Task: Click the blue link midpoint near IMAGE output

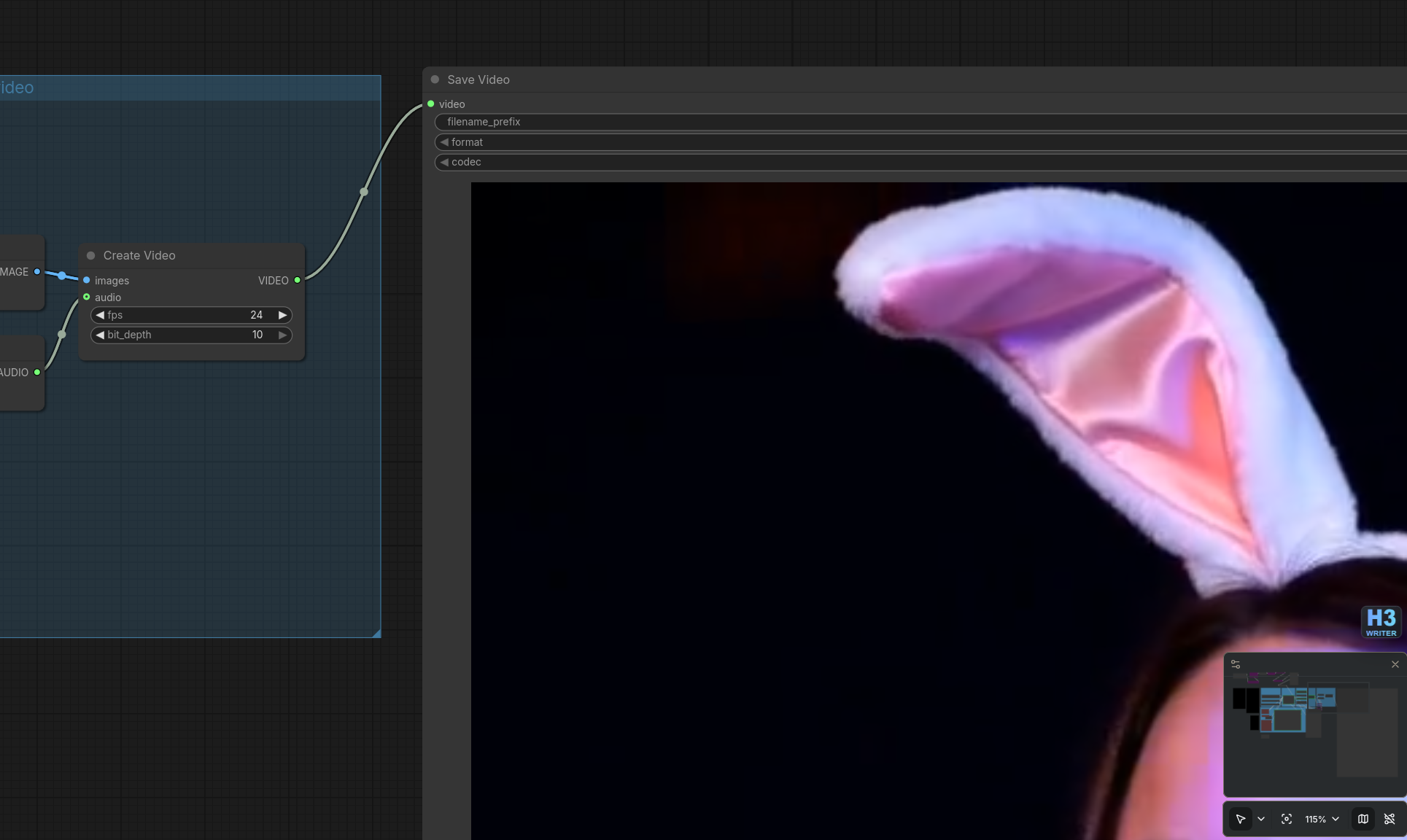Action: [62, 276]
